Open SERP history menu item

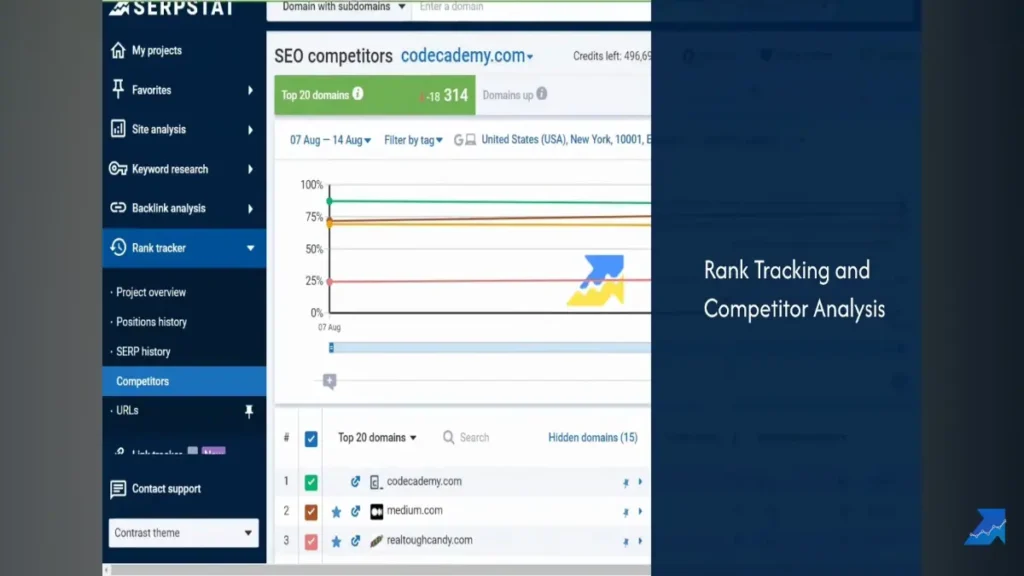point(143,351)
